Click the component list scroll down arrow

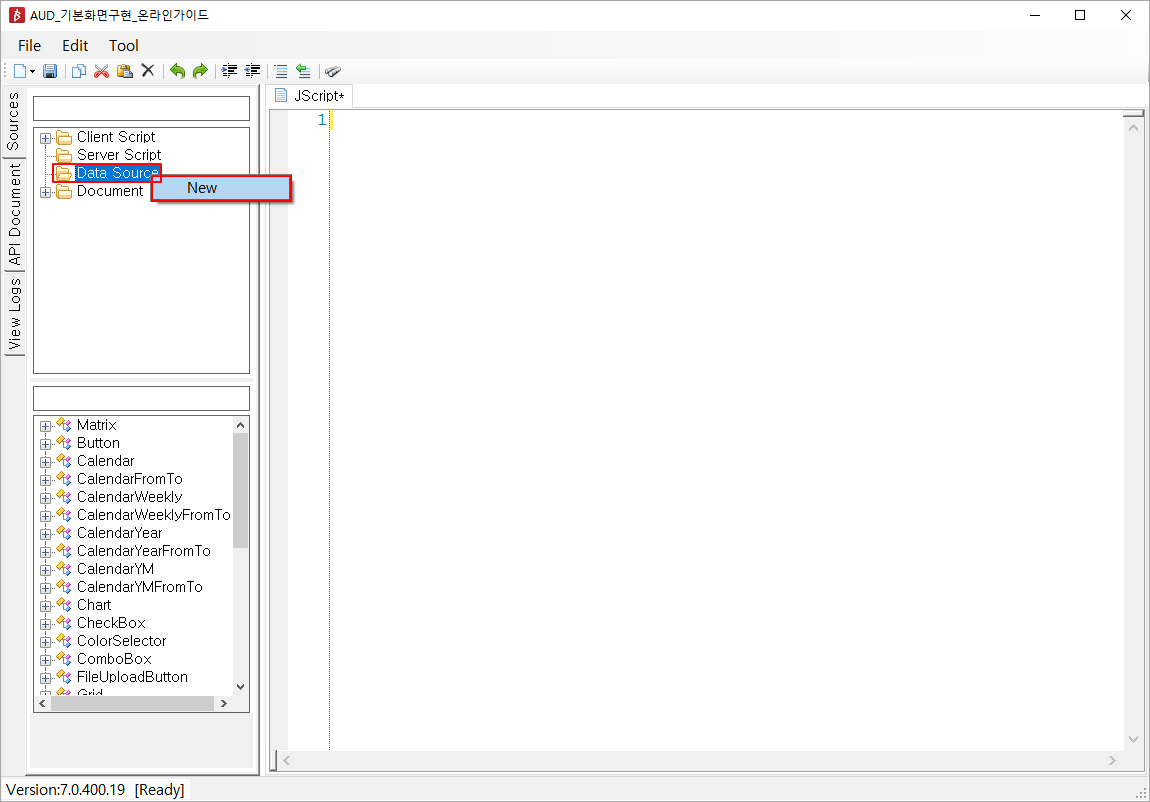[x=241, y=687]
